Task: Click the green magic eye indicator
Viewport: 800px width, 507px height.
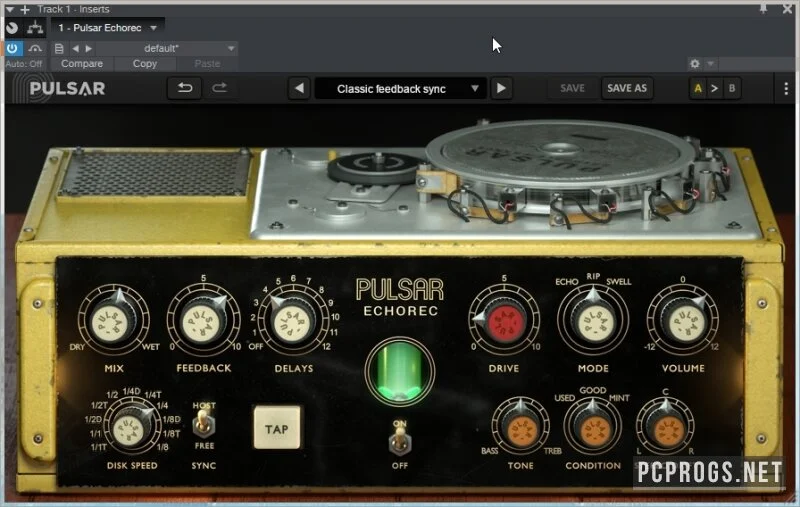Action: click(x=399, y=371)
